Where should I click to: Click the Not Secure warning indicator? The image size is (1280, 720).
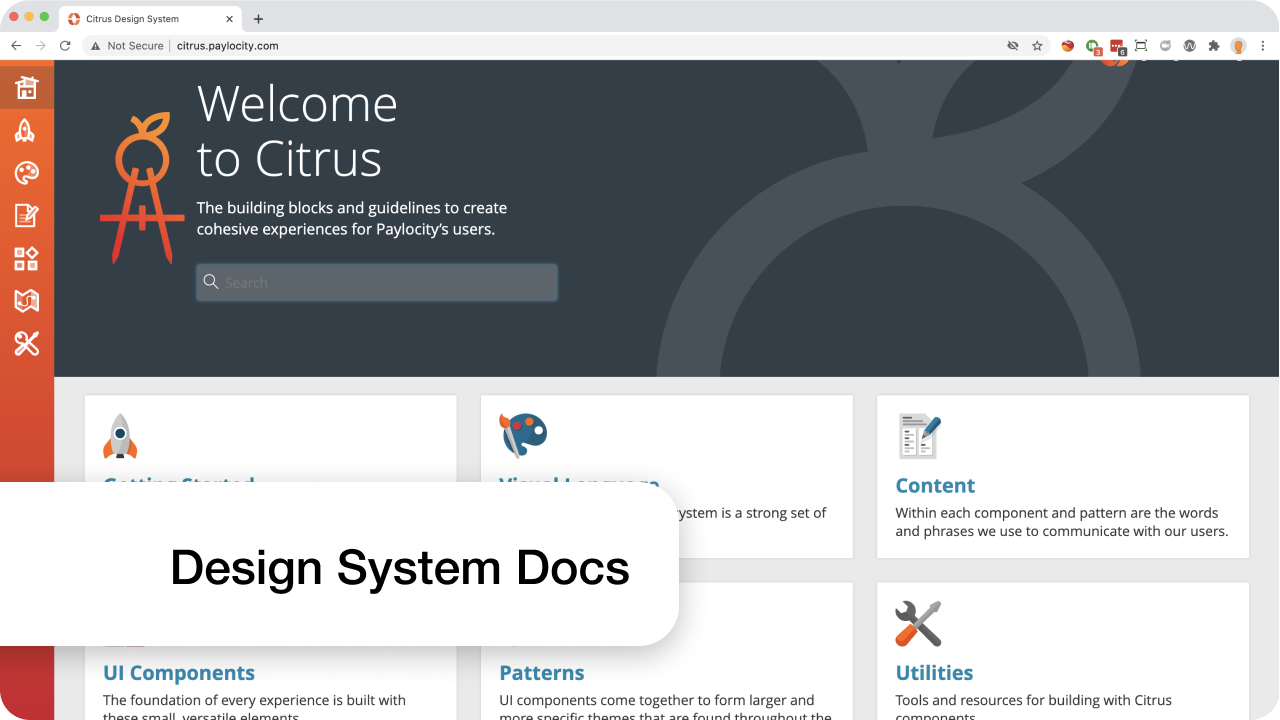pos(127,46)
